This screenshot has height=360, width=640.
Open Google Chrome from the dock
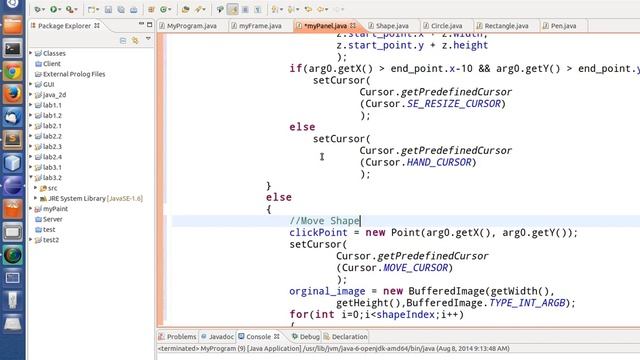click(13, 72)
